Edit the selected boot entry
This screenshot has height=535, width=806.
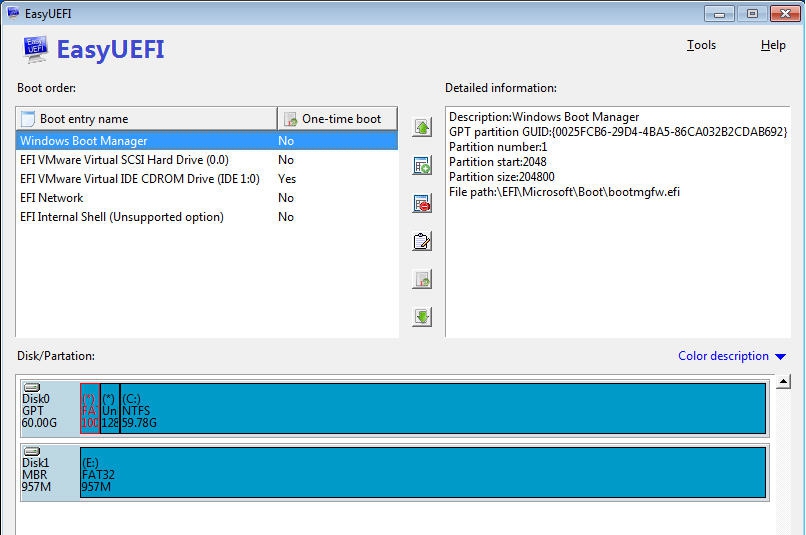click(422, 242)
